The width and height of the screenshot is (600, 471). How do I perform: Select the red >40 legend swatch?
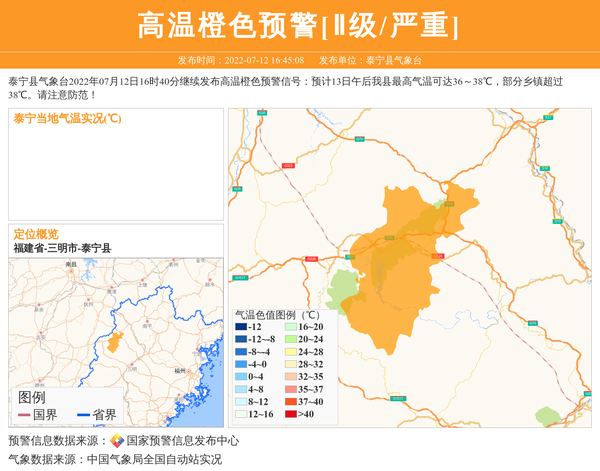[x=290, y=413]
